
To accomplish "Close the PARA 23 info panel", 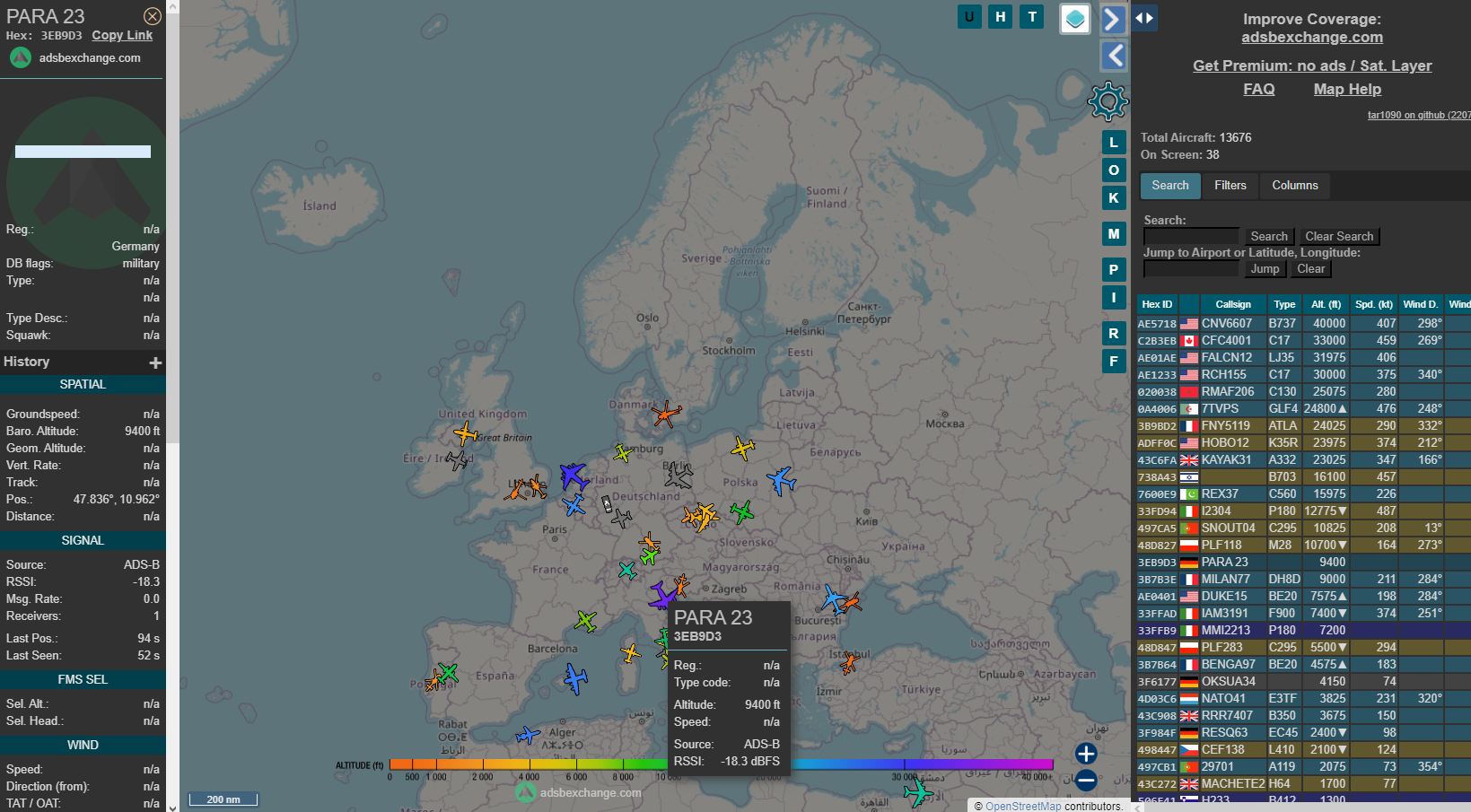I will (x=153, y=16).
